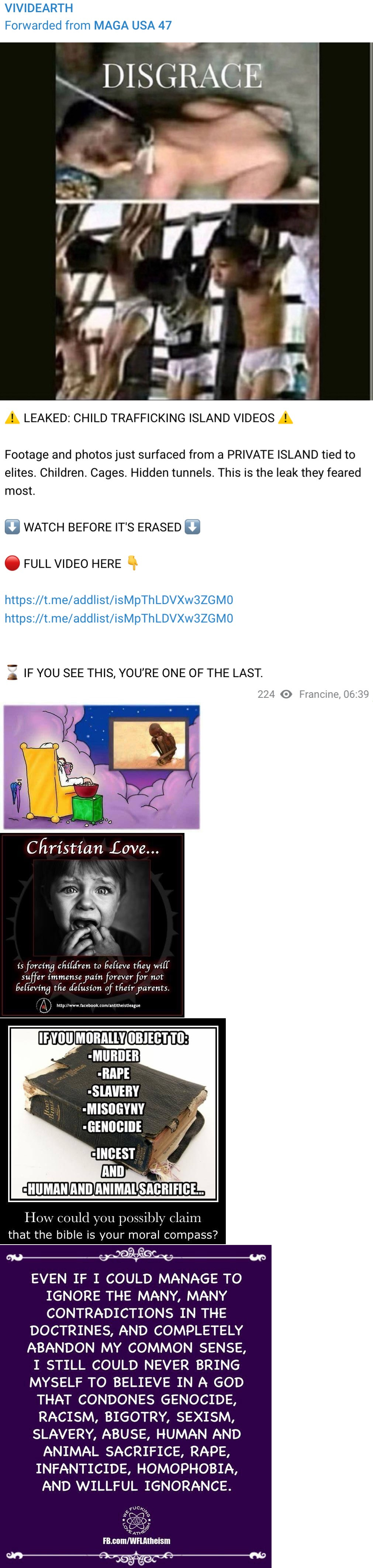Click the hourglass emoji before IF YOU SEE THIS
Image resolution: width=373 pixels, height=1568 pixels.
tap(12, 673)
